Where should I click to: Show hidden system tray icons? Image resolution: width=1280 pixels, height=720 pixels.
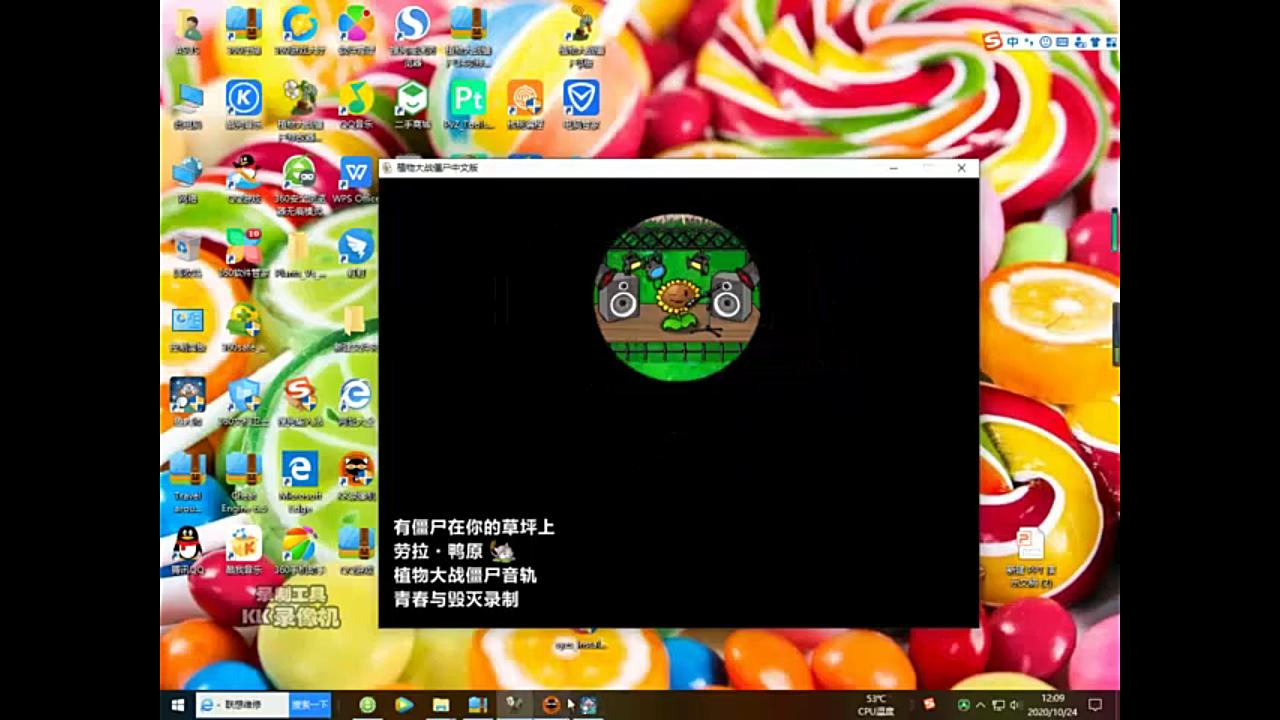click(x=980, y=705)
